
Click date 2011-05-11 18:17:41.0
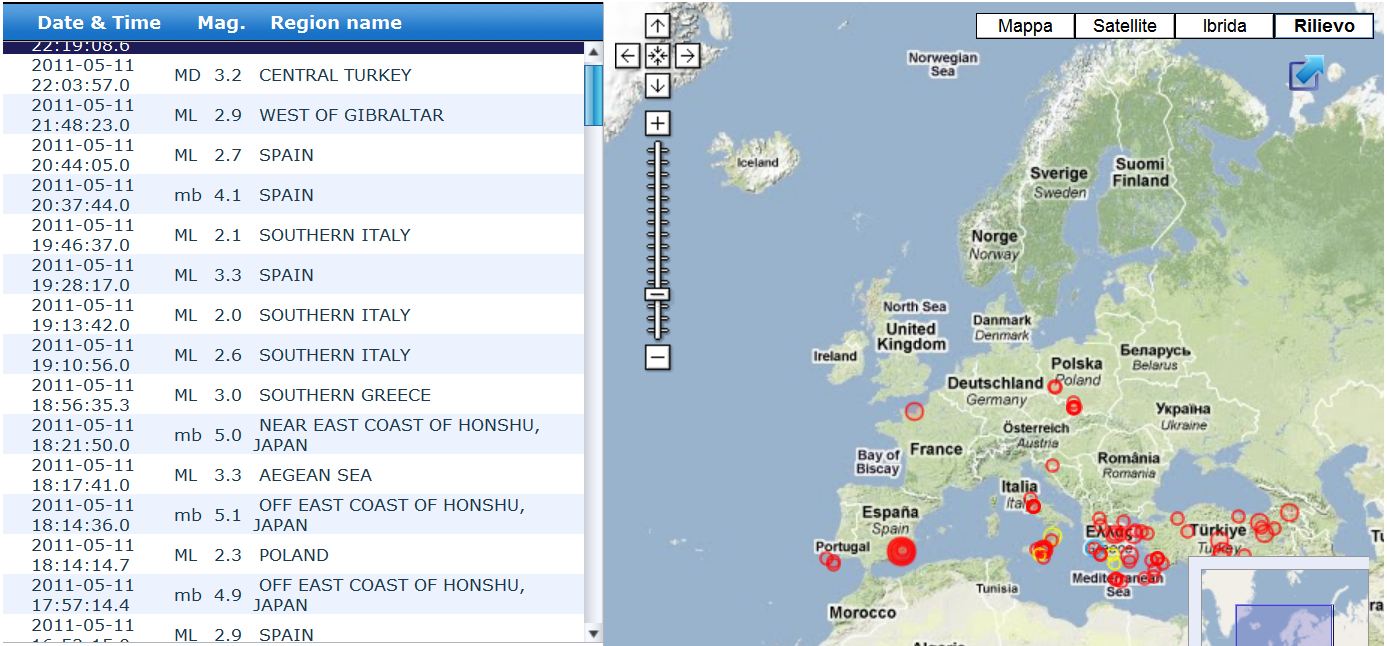point(82,474)
